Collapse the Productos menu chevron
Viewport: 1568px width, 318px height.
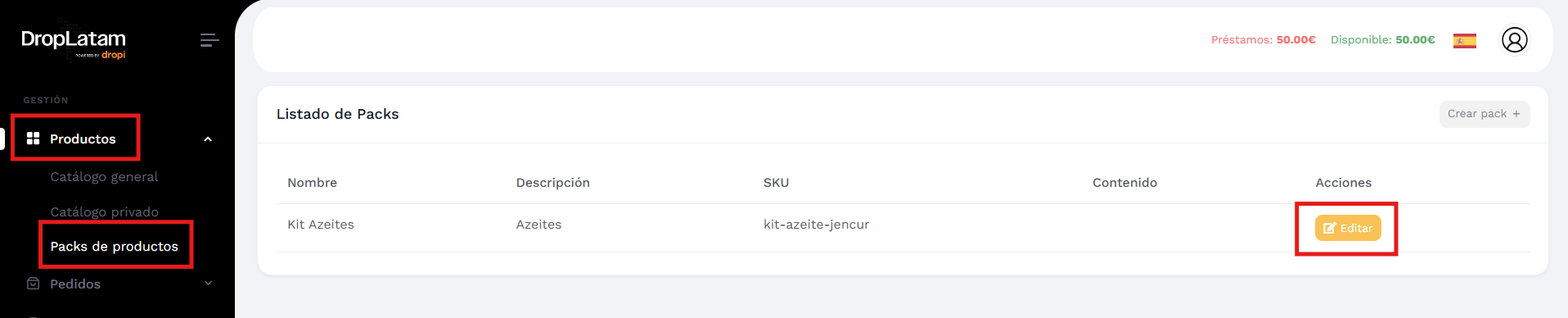click(x=208, y=139)
